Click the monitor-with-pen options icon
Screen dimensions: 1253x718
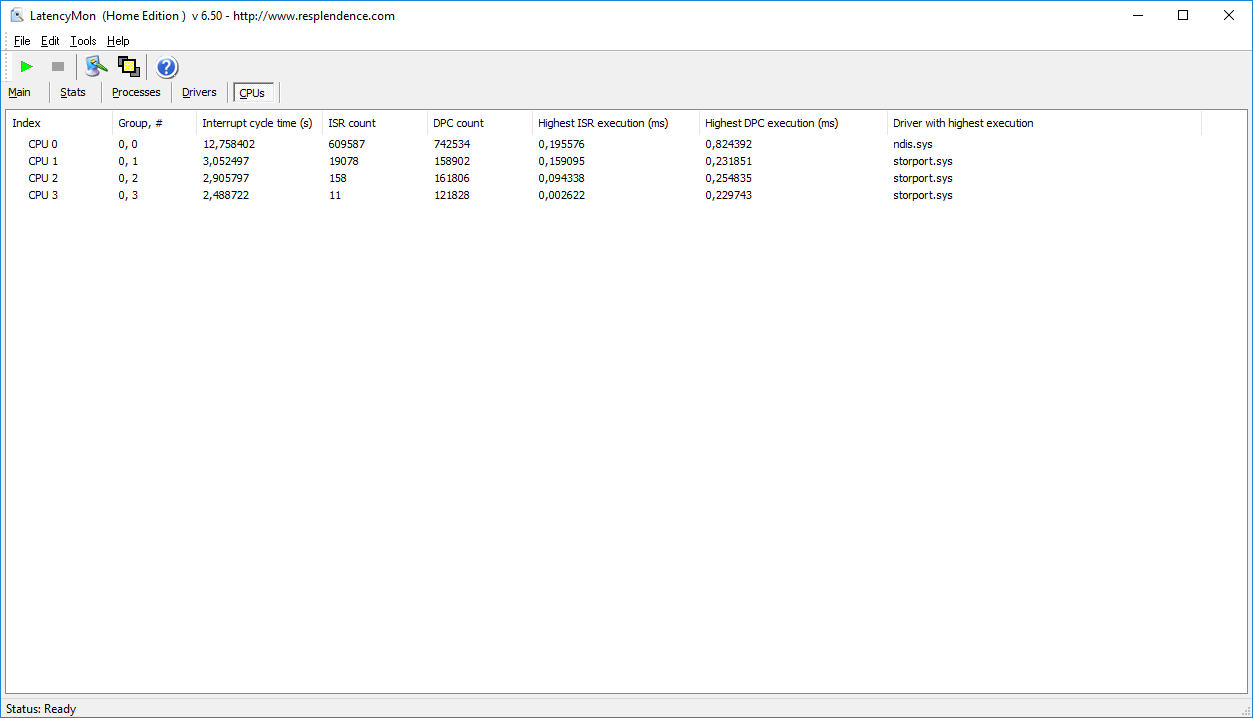[x=96, y=67]
